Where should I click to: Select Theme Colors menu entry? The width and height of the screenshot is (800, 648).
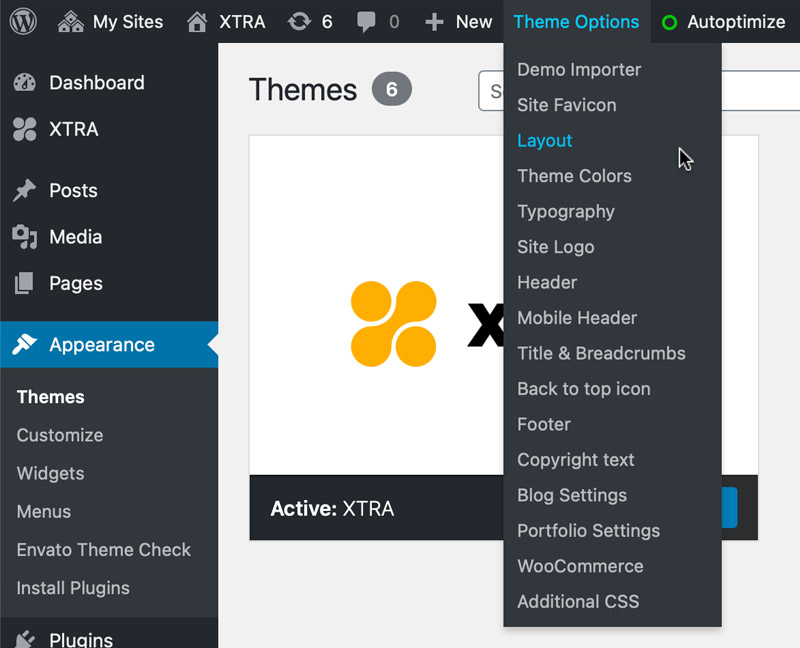[574, 176]
